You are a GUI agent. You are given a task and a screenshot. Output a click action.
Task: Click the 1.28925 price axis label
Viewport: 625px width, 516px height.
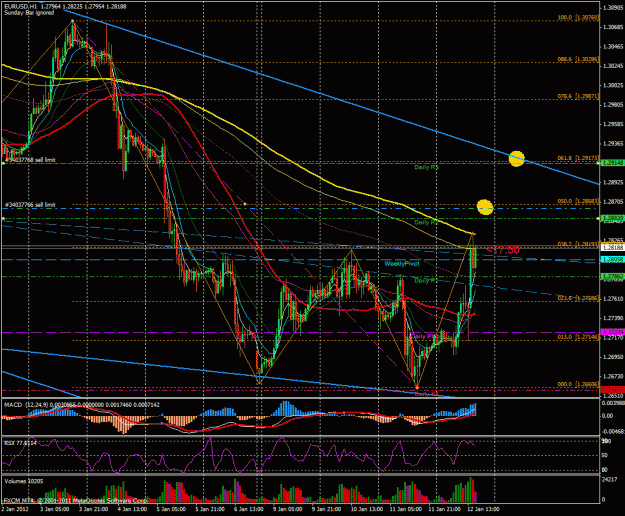pos(613,182)
